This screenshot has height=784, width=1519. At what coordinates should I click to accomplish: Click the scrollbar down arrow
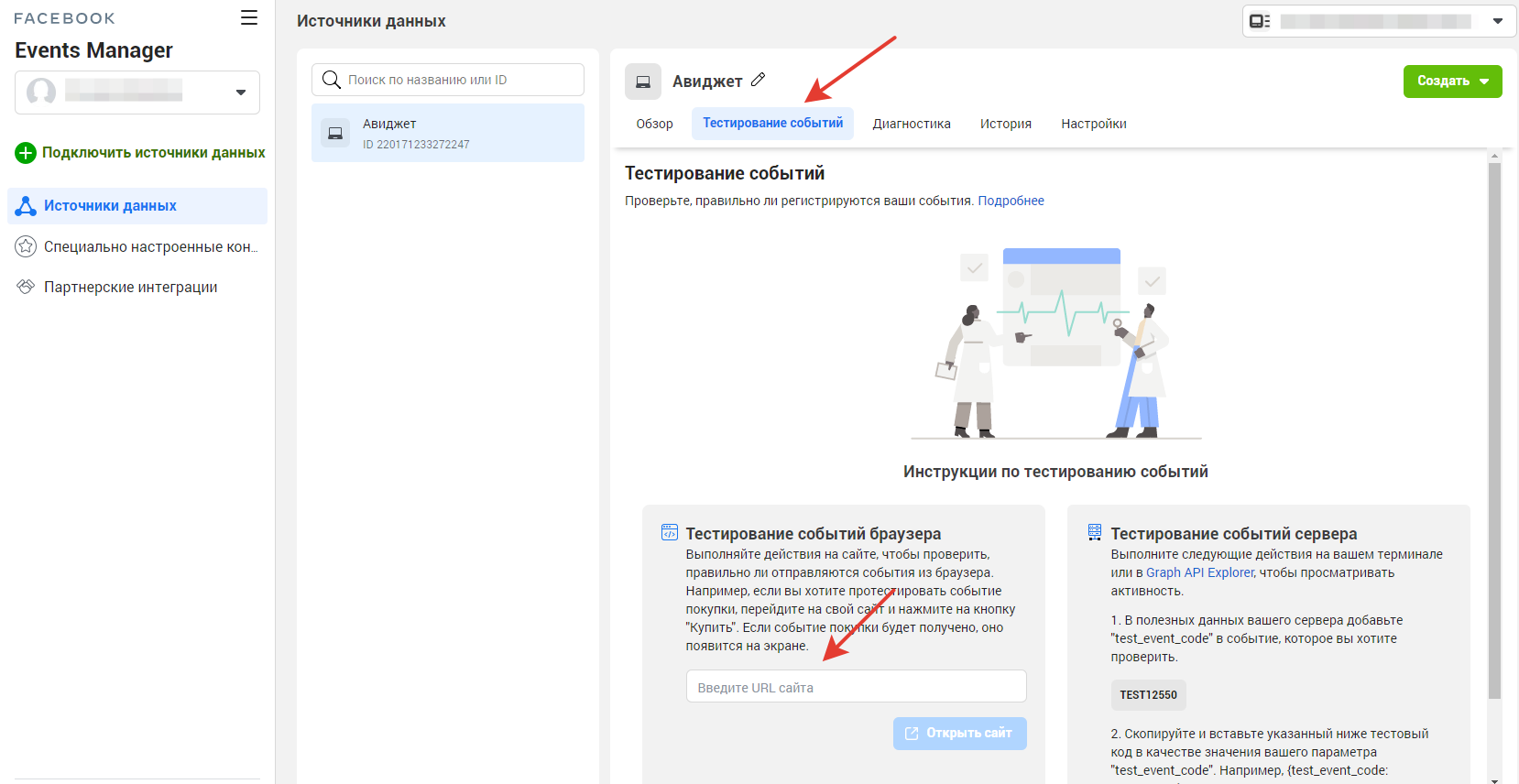pos(1494,779)
